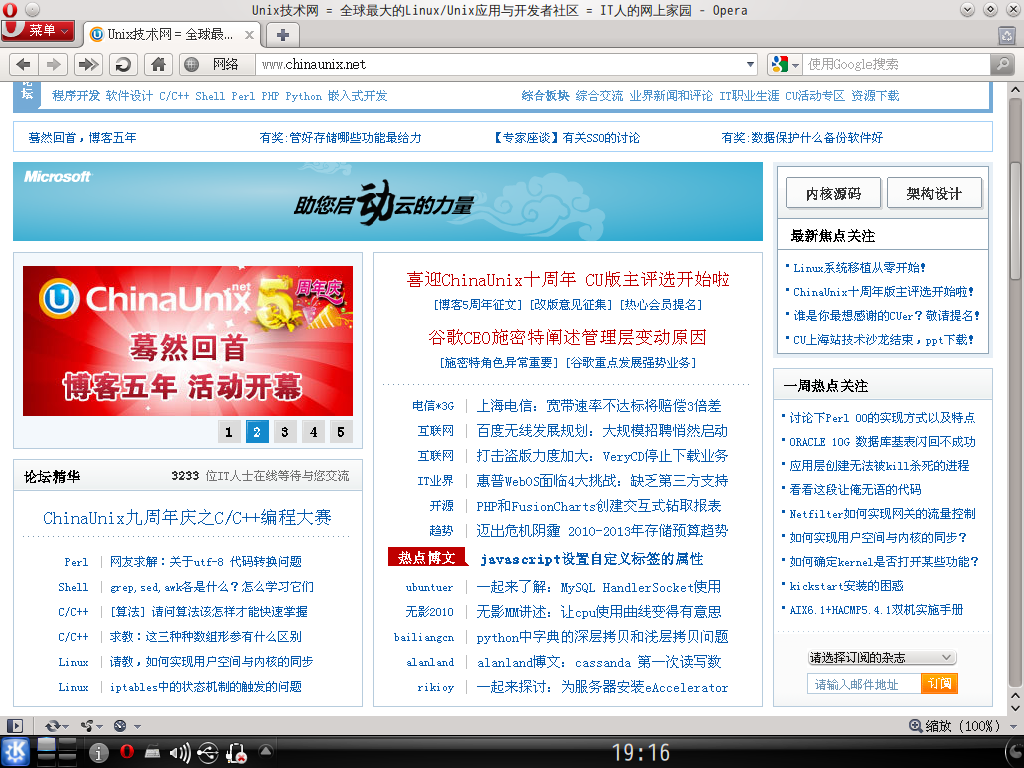Open kickstart安装的困惑 link
The height and width of the screenshot is (768, 1024).
(x=846, y=586)
